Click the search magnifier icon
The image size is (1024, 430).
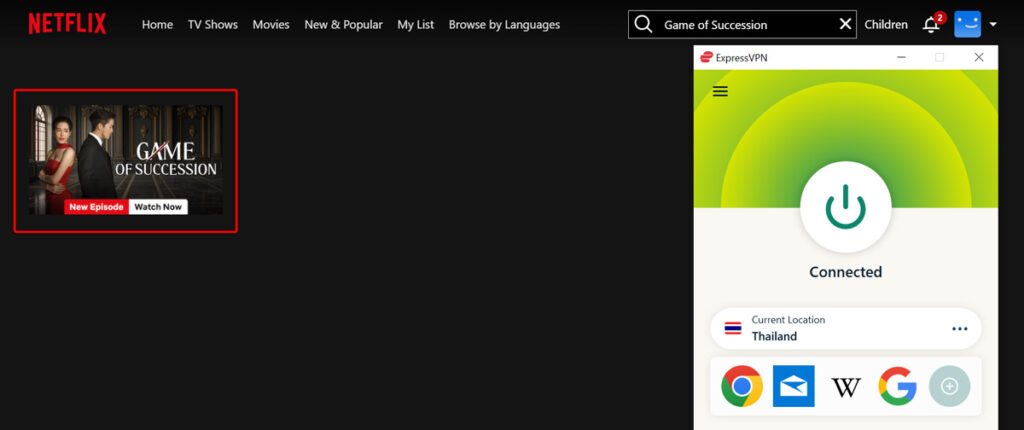coord(643,24)
